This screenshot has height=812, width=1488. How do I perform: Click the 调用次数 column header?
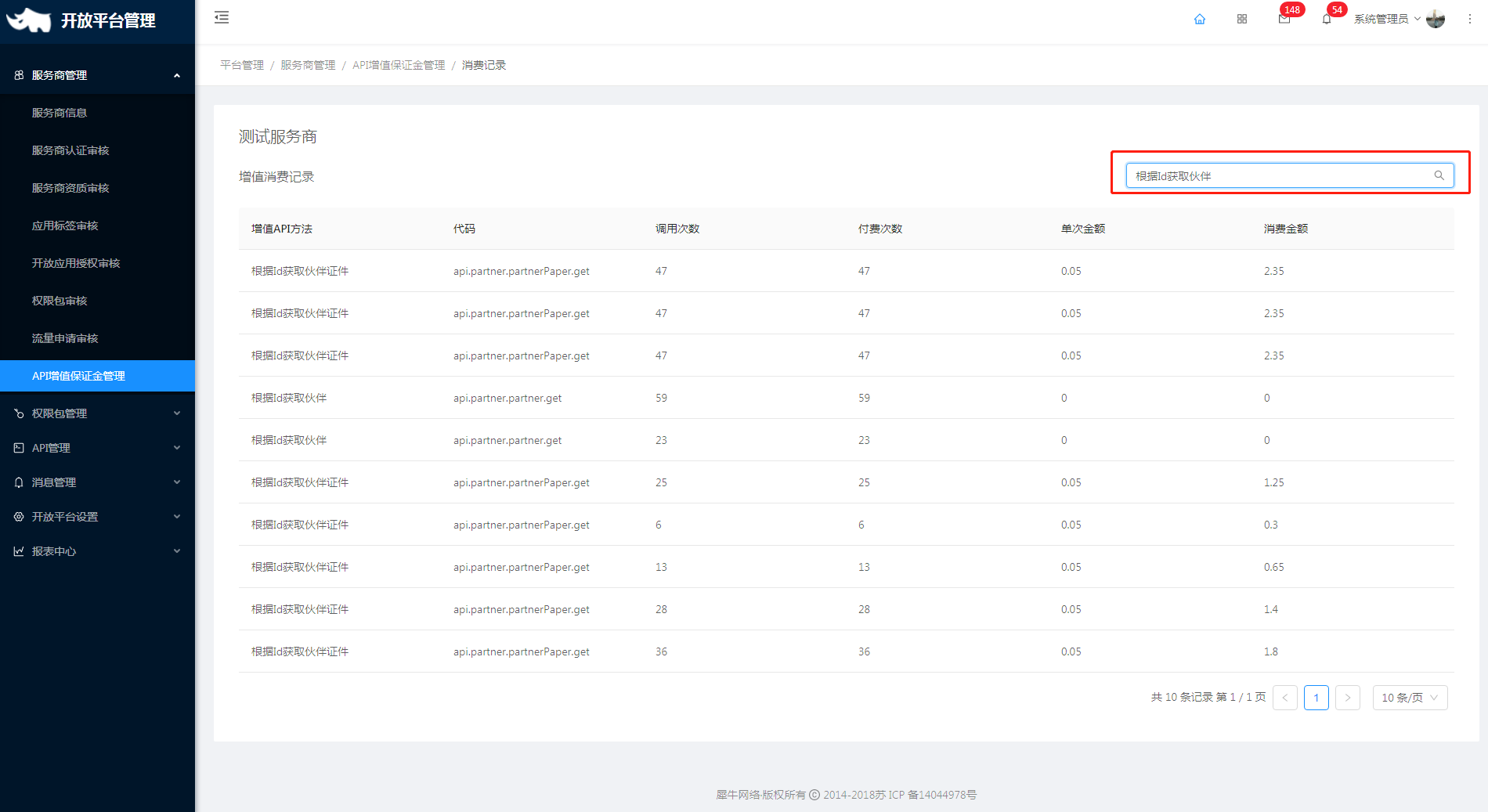tap(677, 229)
